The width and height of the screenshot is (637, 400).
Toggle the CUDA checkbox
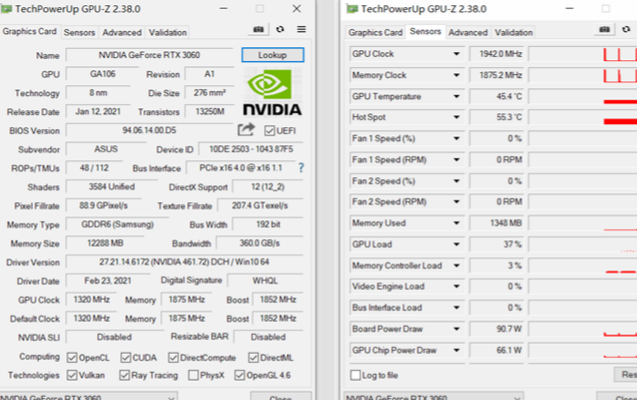click(126, 358)
